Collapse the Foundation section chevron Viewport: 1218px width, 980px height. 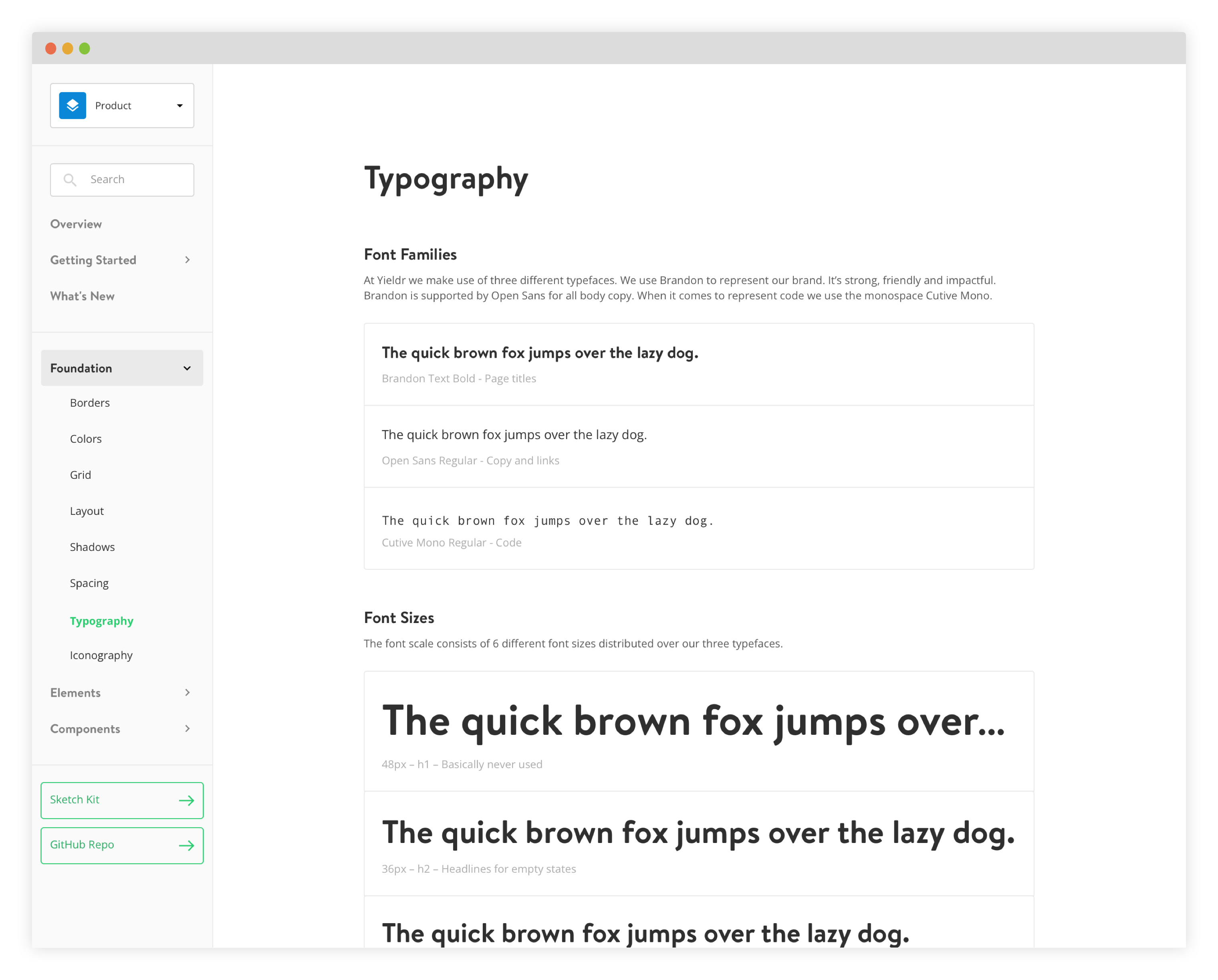(187, 368)
